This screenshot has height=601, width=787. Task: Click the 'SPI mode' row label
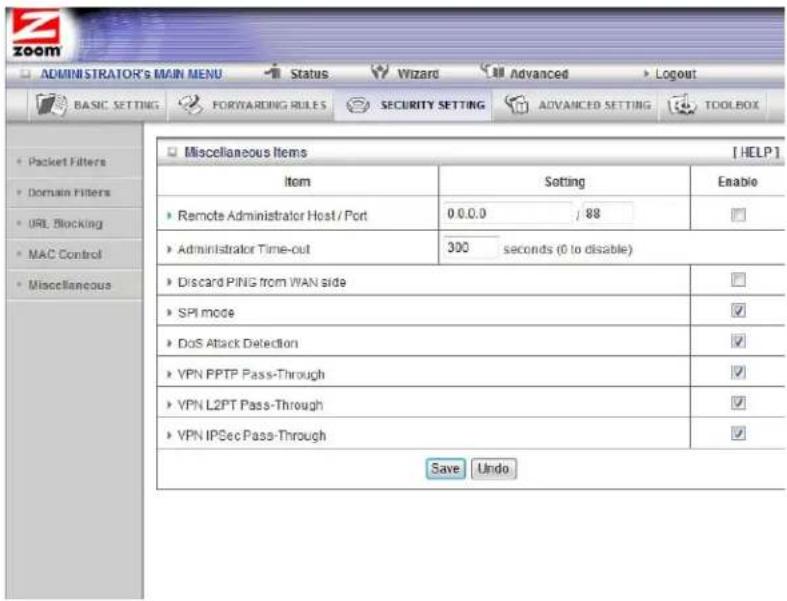(206, 313)
